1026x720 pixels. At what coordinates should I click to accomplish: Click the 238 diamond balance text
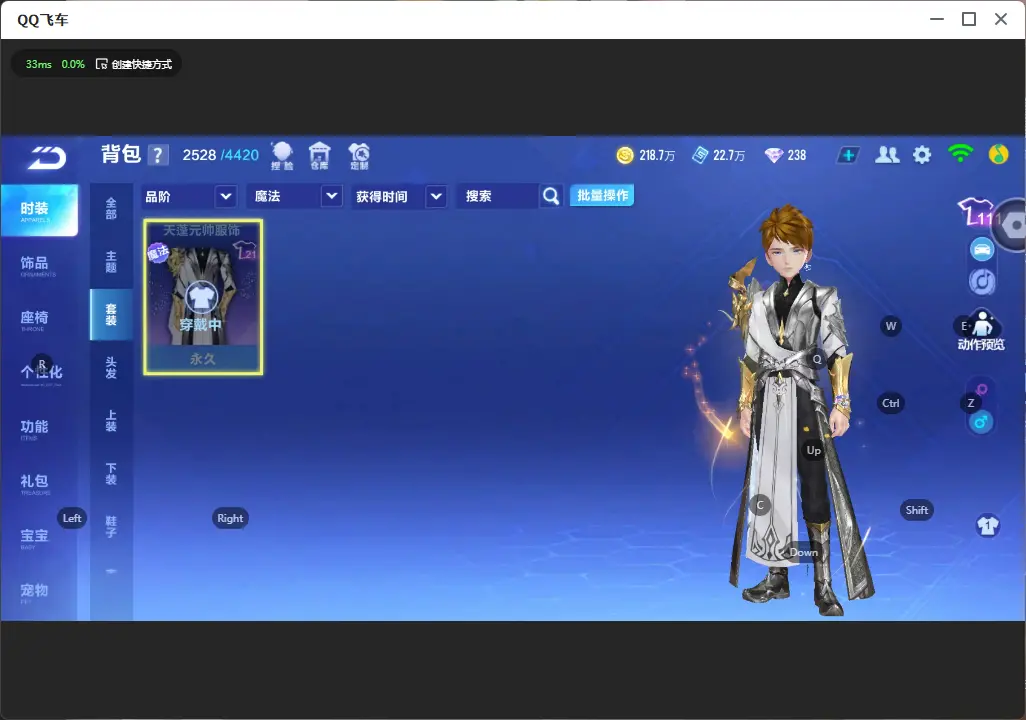point(797,155)
